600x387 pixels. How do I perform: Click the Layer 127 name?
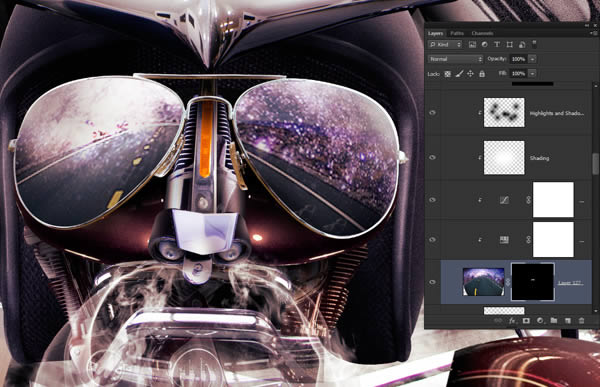coord(571,283)
